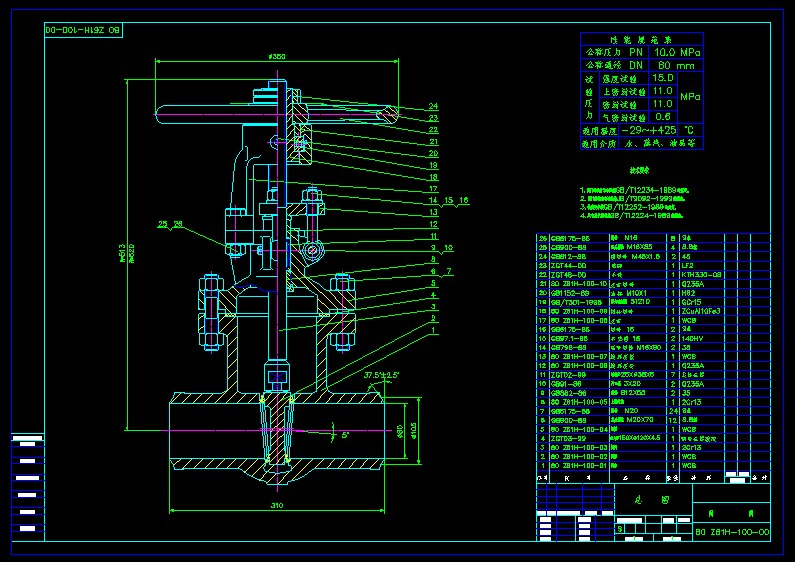Click the mirrored drawing number at top-left
This screenshot has height=562, width=795.
83,32
